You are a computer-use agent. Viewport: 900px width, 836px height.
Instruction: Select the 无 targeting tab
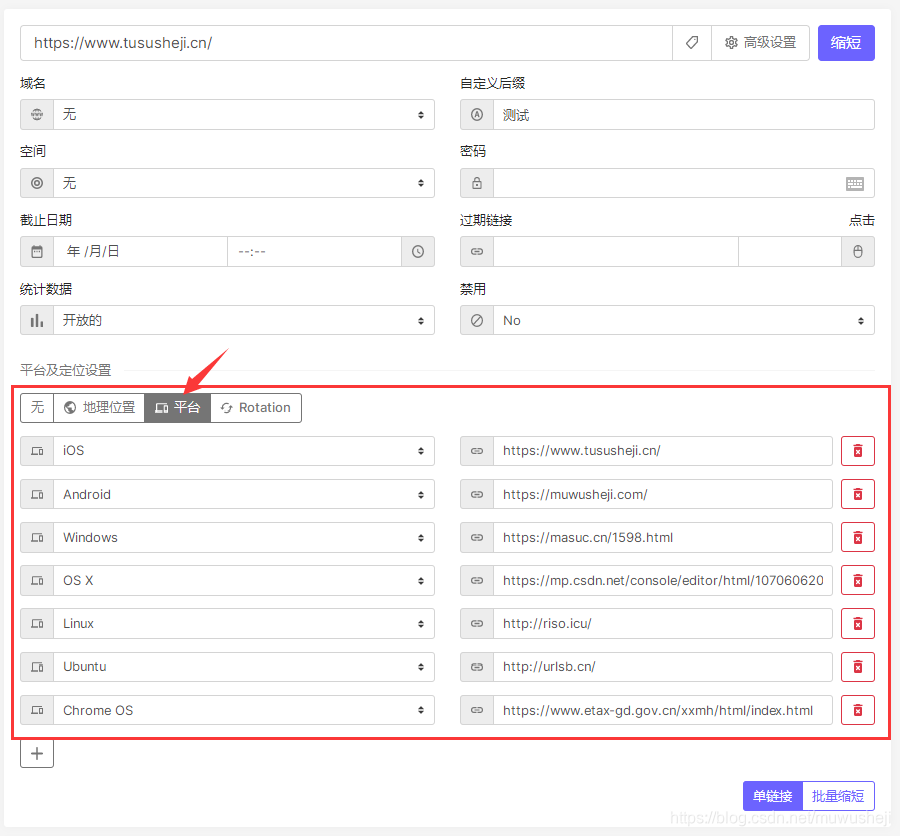point(37,408)
